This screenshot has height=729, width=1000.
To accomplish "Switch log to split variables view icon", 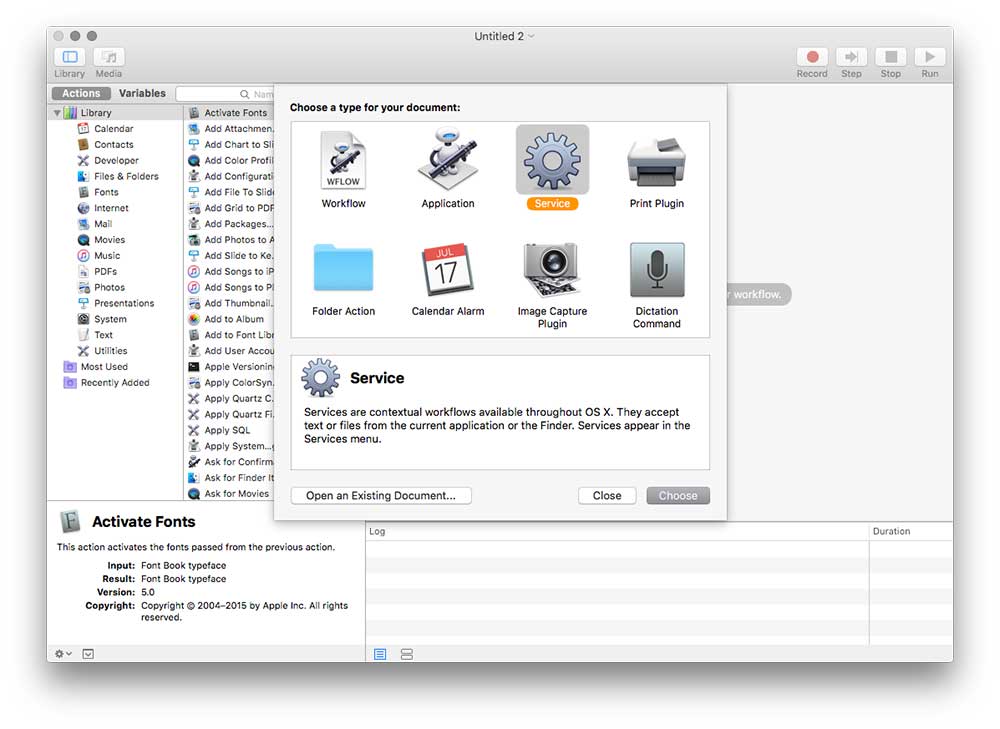I will pyautogui.click(x=407, y=654).
